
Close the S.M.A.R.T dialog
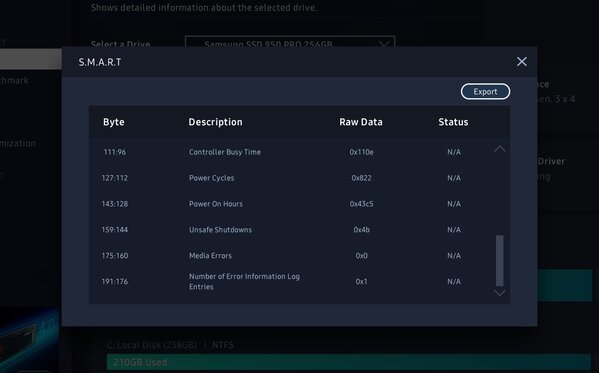(521, 62)
